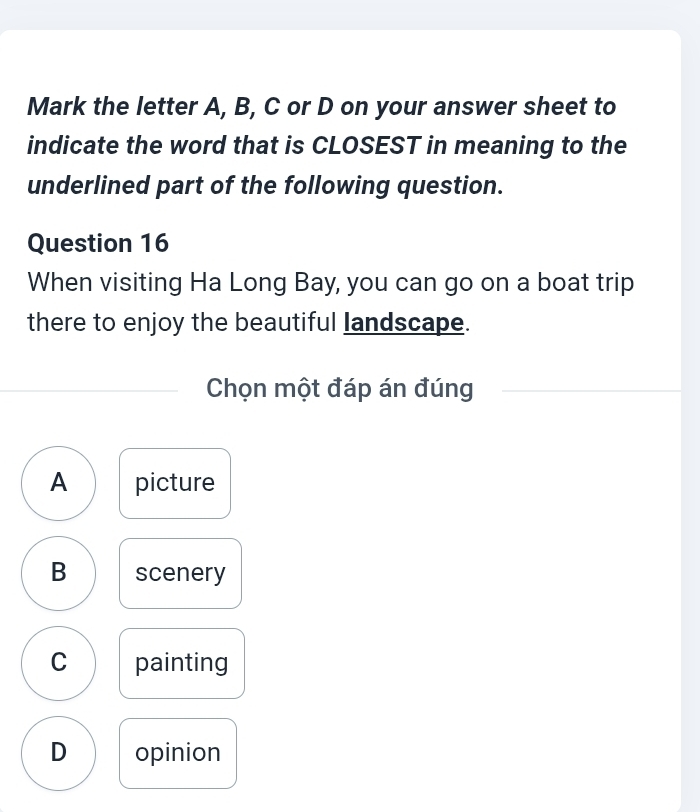Image resolution: width=700 pixels, height=812 pixels.
Task: Choose the 'painting' answer box
Action: (x=181, y=663)
